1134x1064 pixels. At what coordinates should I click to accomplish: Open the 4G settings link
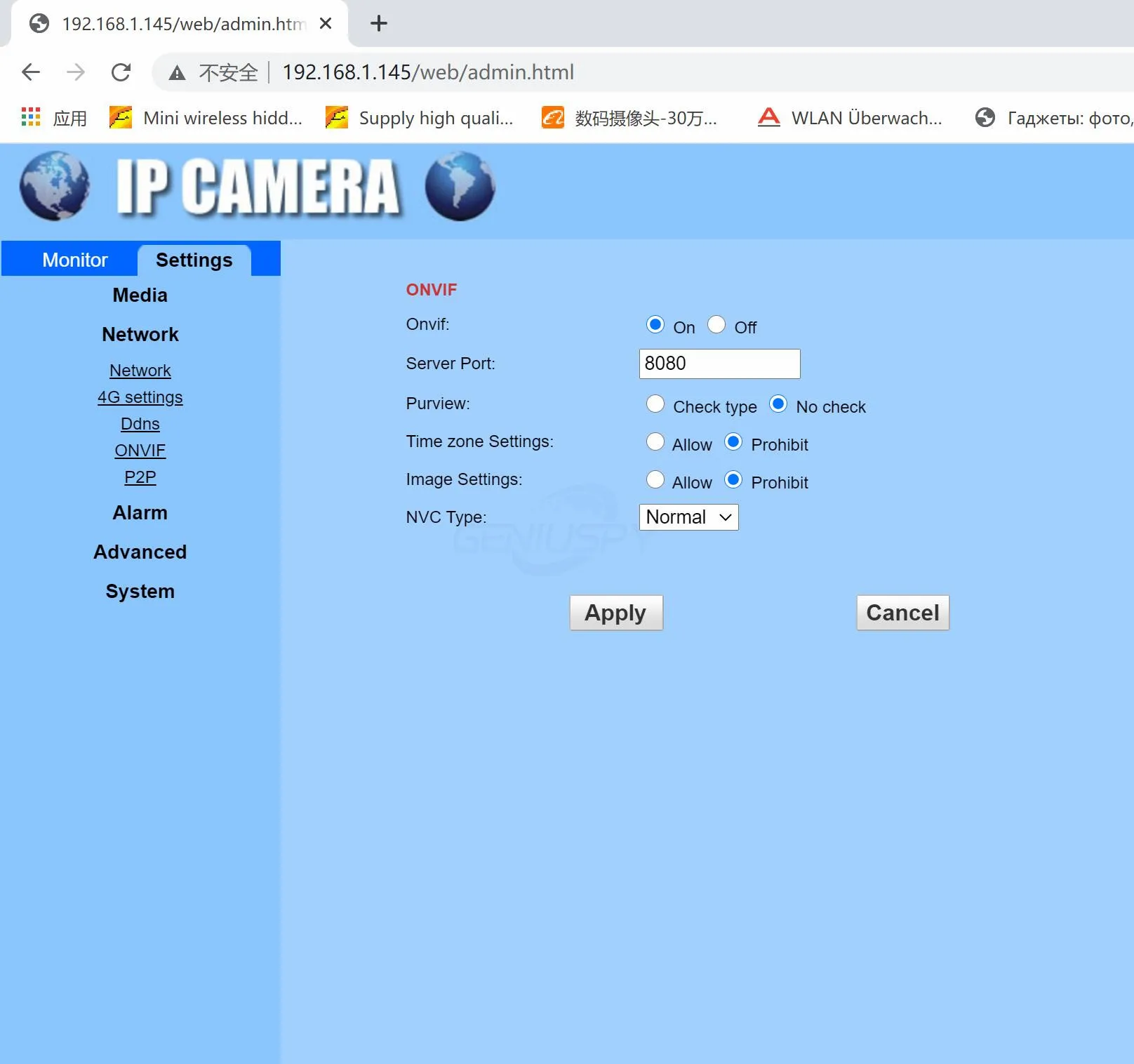tap(140, 397)
